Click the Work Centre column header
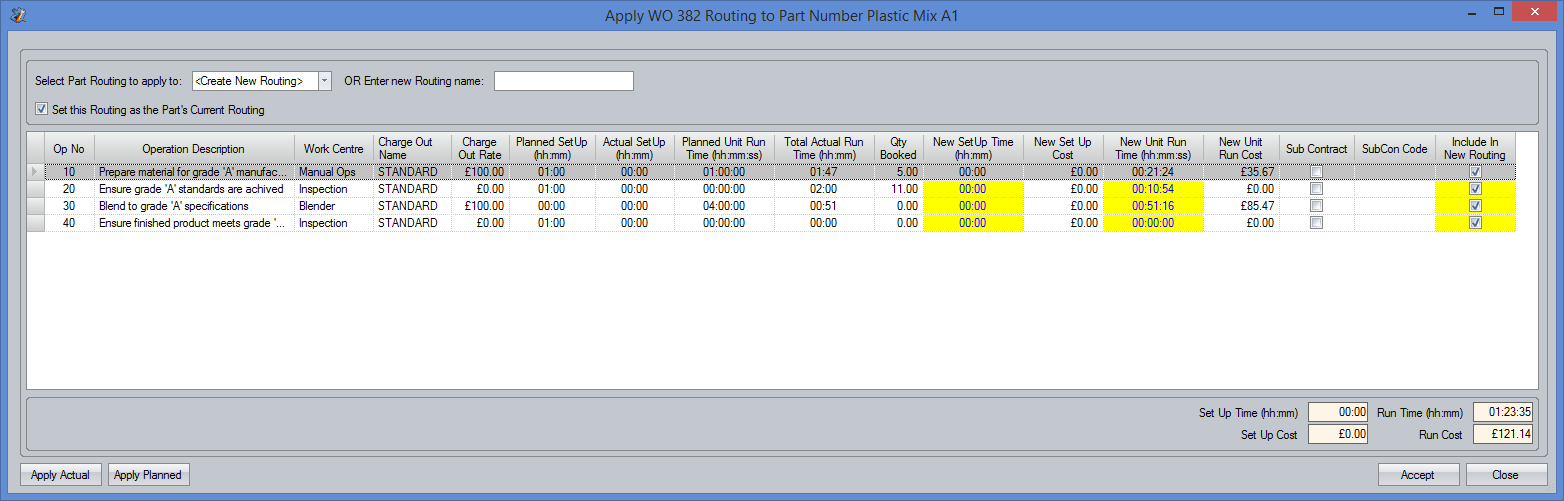This screenshot has width=1564, height=501. pos(334,149)
